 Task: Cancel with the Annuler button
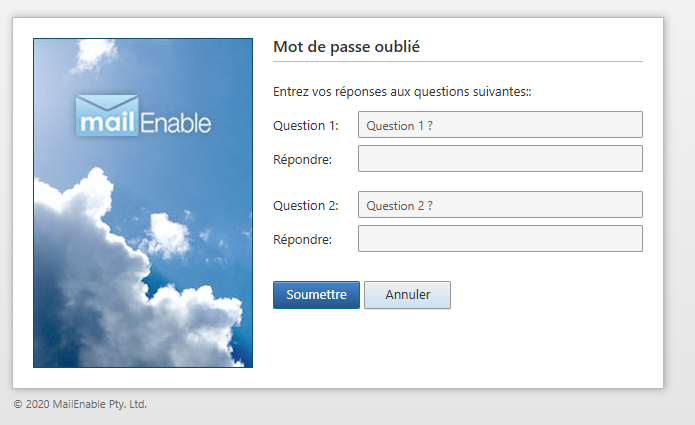point(407,295)
